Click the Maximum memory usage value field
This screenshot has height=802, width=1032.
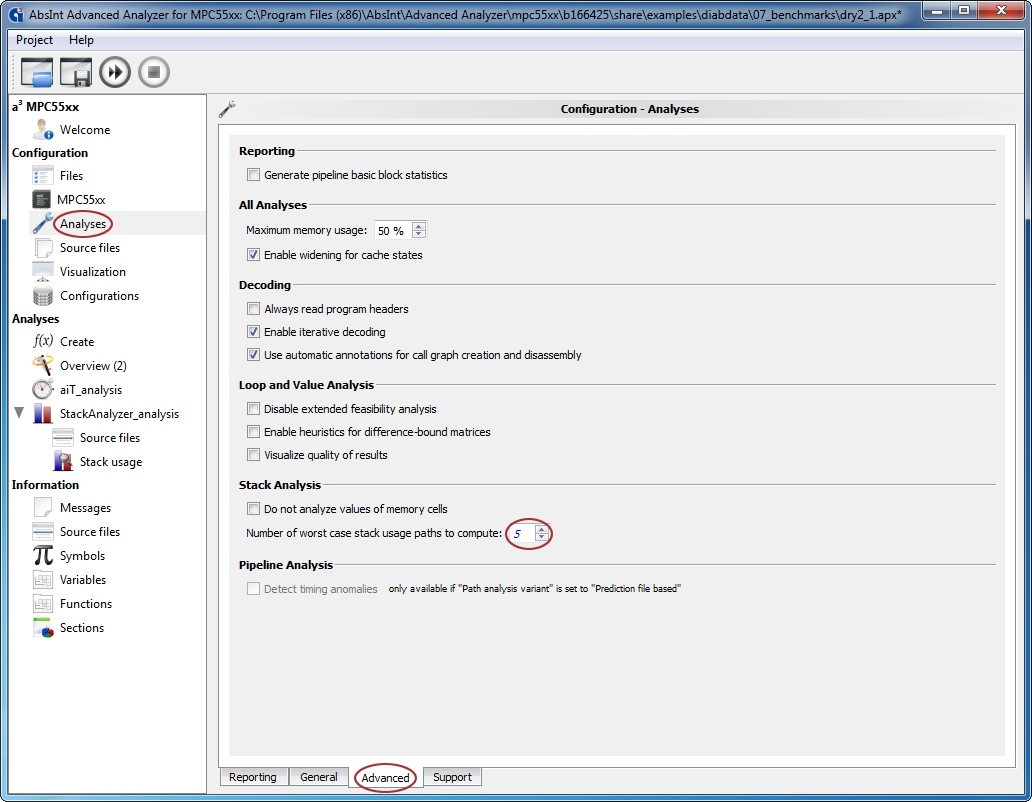click(x=393, y=230)
